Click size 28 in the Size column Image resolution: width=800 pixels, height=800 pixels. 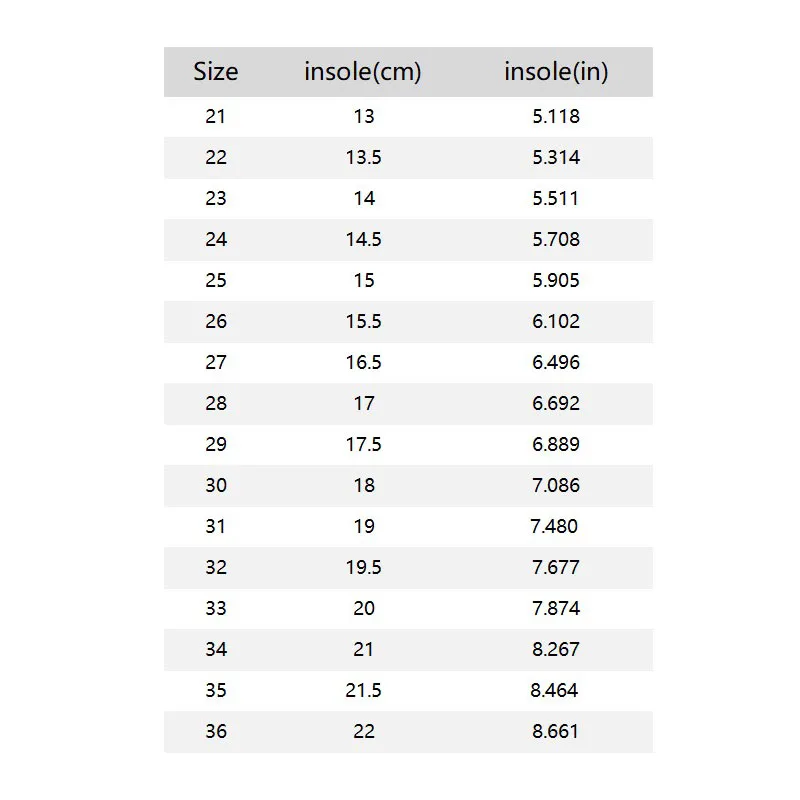click(216, 403)
